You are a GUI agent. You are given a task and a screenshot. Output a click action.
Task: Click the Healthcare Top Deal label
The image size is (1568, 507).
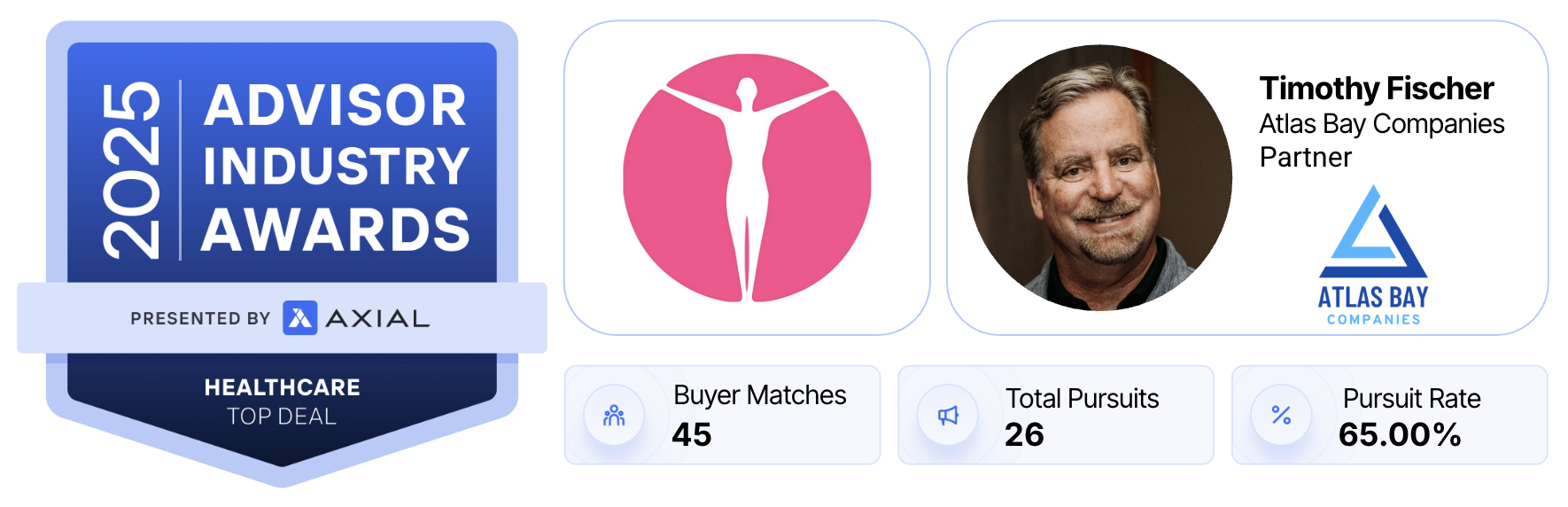click(282, 402)
